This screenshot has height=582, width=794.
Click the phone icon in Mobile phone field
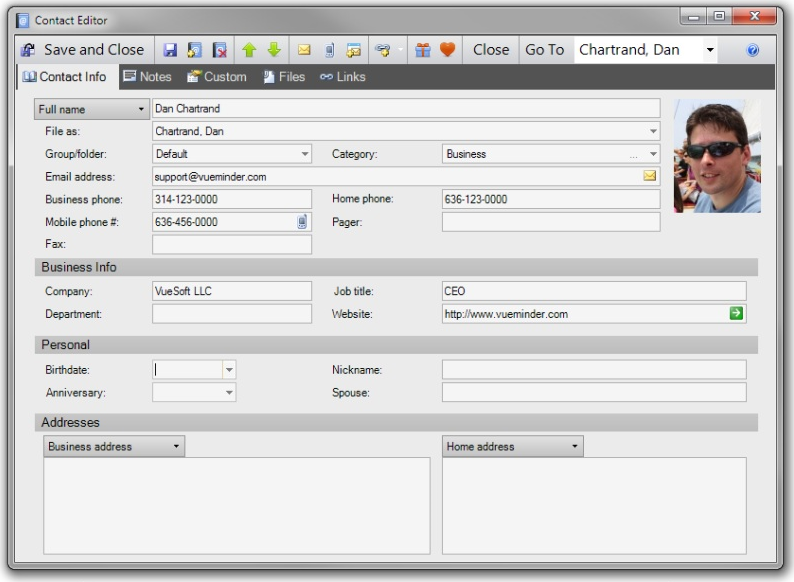tap(302, 222)
